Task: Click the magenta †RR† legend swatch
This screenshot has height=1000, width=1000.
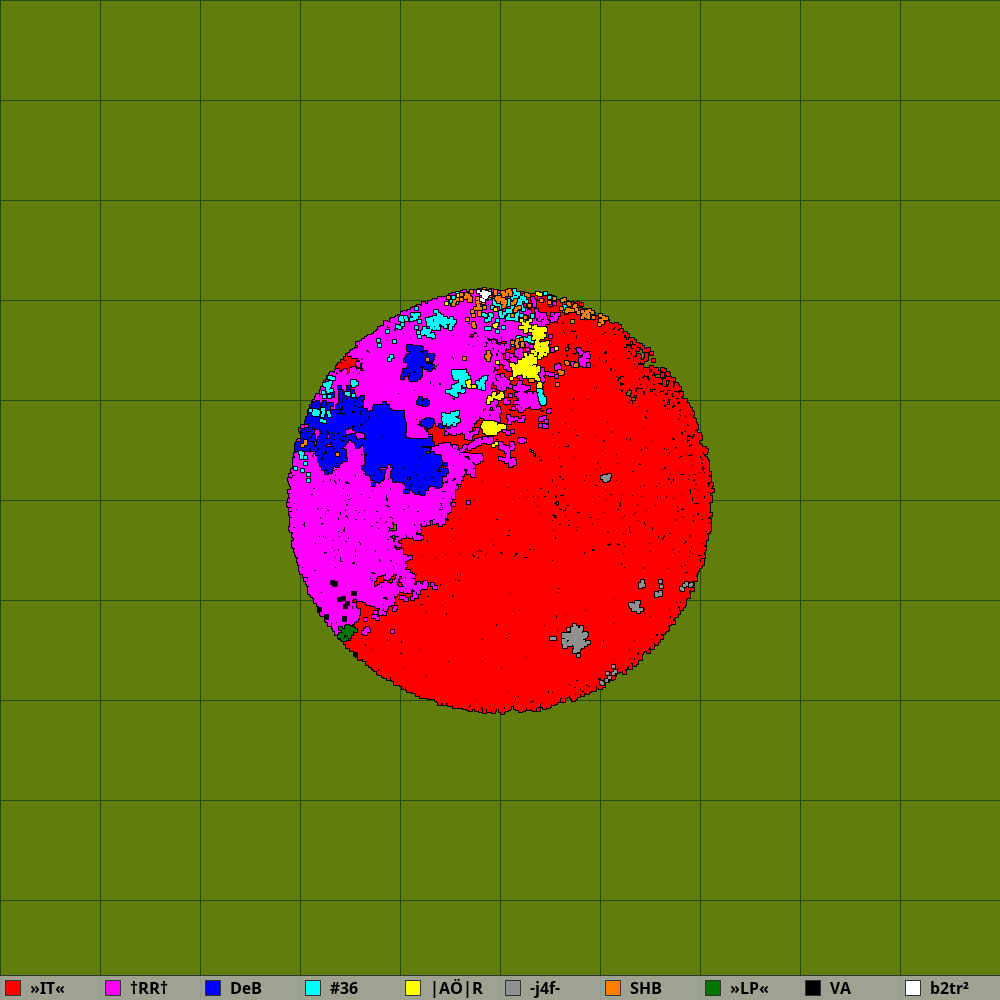Action: tap(113, 988)
